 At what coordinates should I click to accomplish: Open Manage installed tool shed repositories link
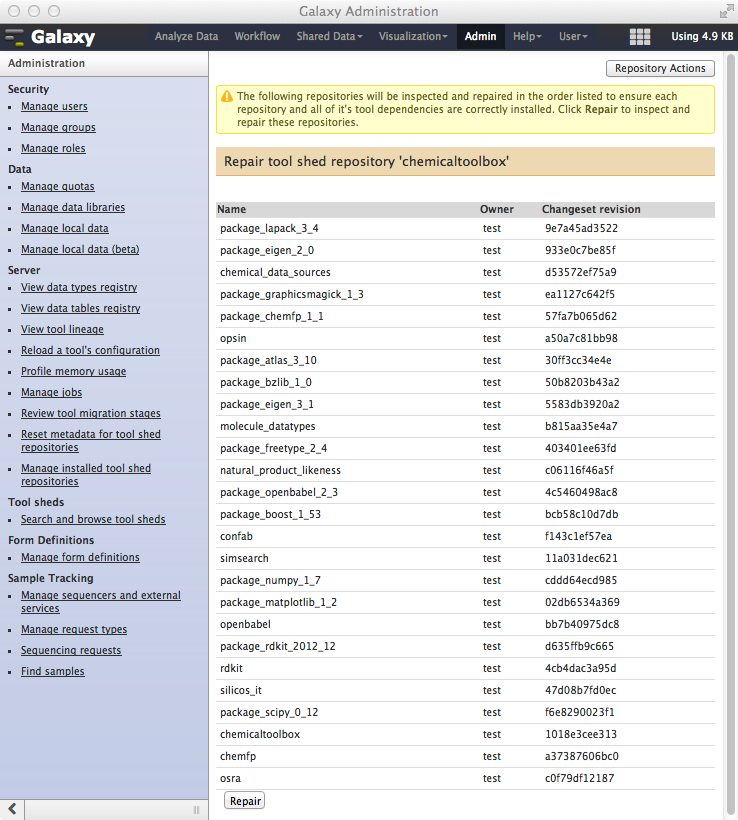[x=86, y=474]
